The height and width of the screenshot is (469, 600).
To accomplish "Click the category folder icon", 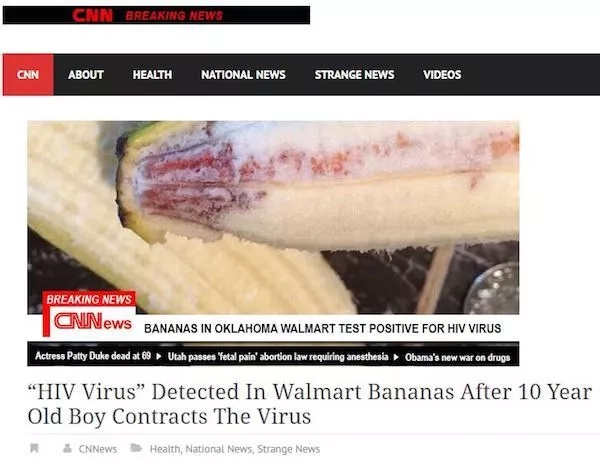I will 136,448.
